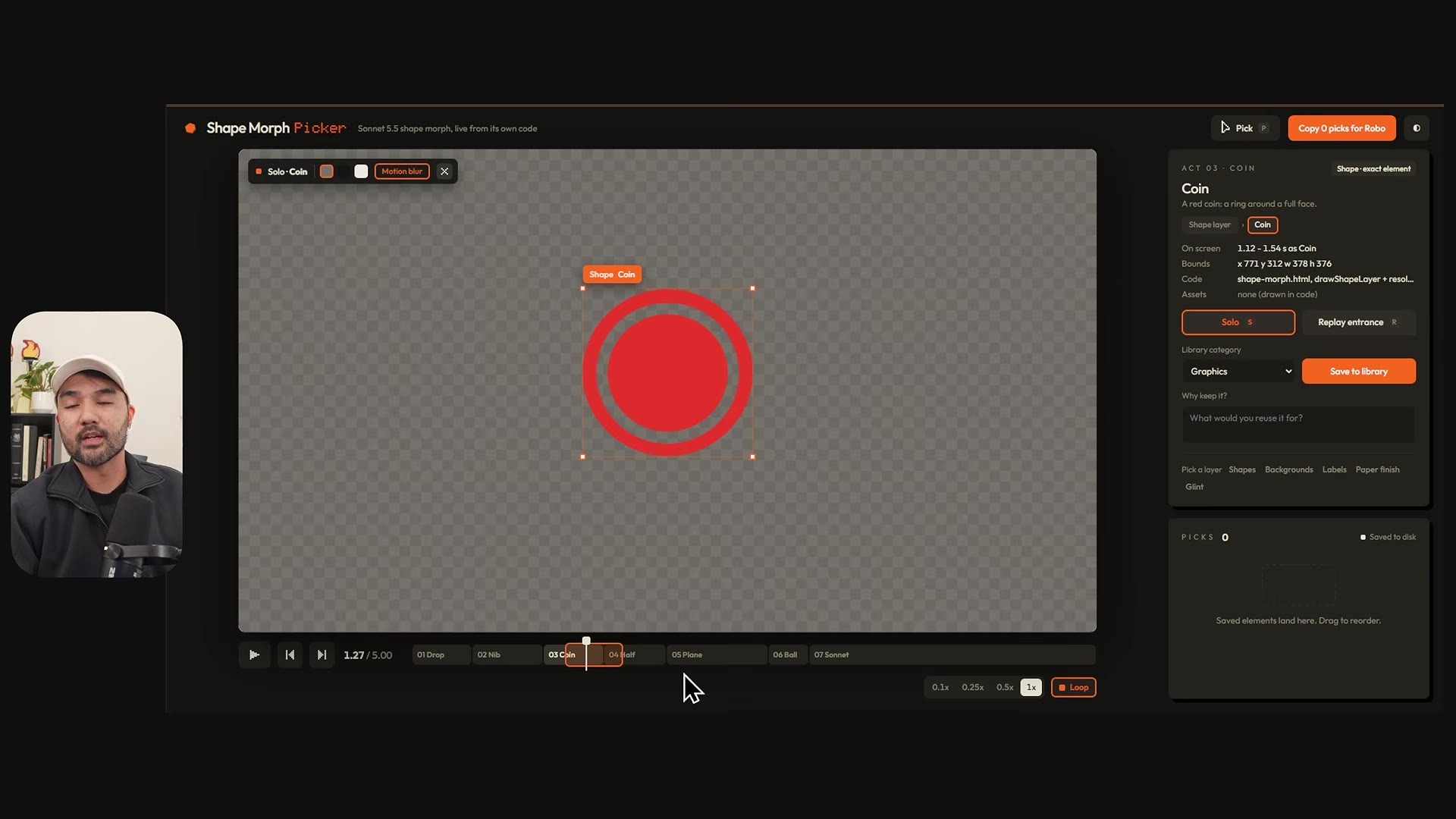Select the black background swatch

344,171
